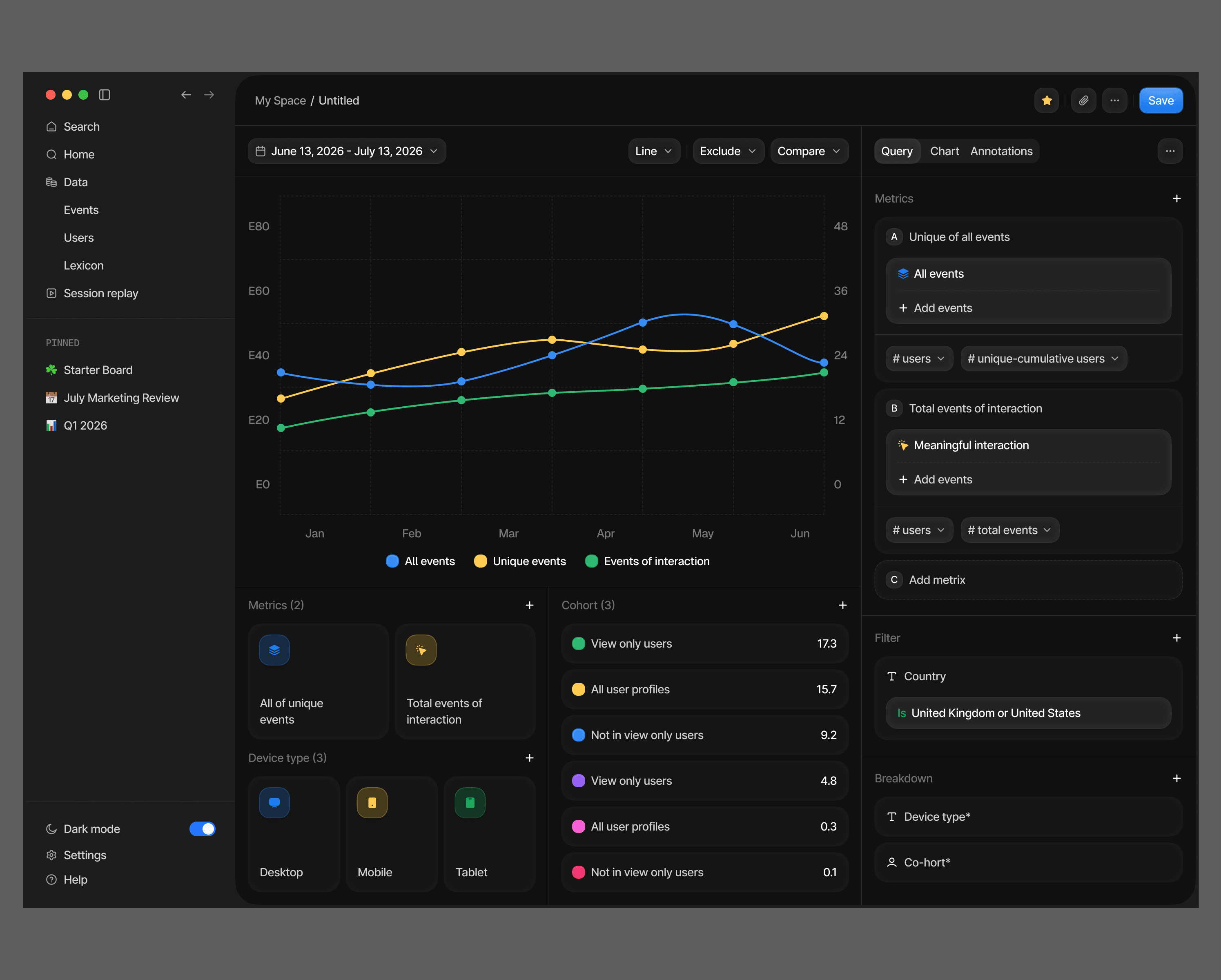Image resolution: width=1221 pixels, height=980 pixels.
Task: Click the green View only users color dot
Action: point(578,644)
